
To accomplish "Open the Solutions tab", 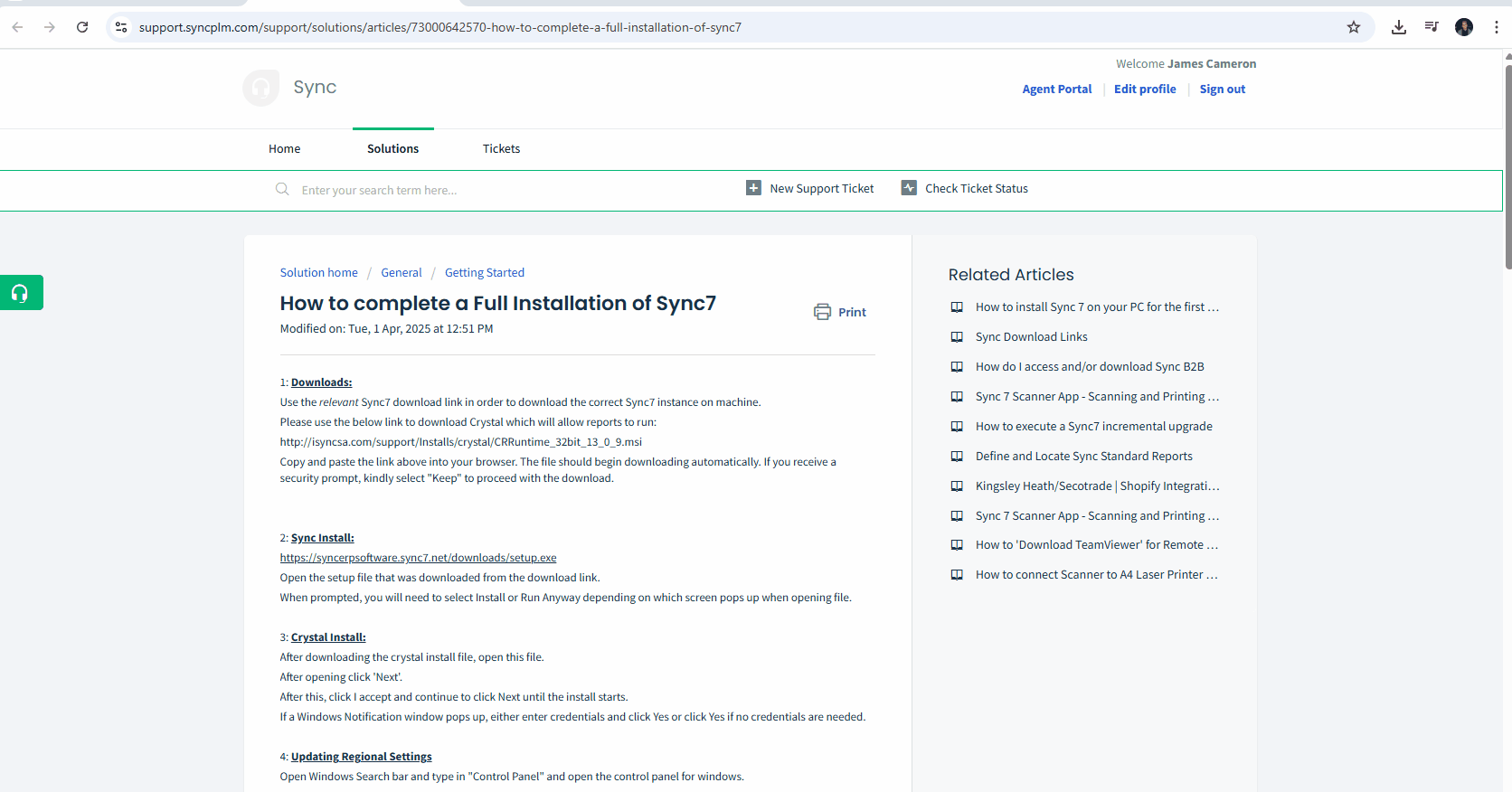I will click(x=392, y=149).
